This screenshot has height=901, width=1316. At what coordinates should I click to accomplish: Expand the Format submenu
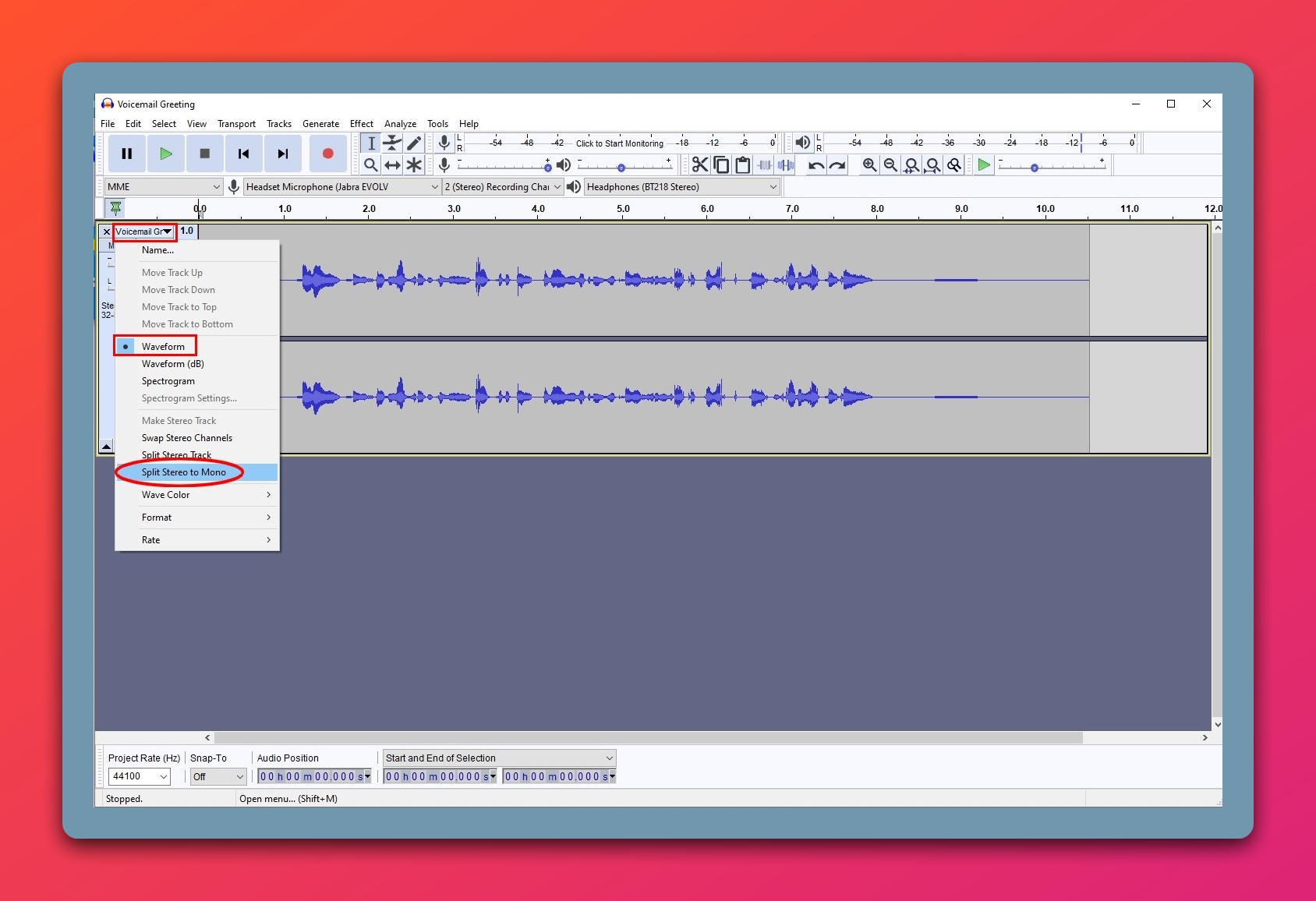point(196,518)
